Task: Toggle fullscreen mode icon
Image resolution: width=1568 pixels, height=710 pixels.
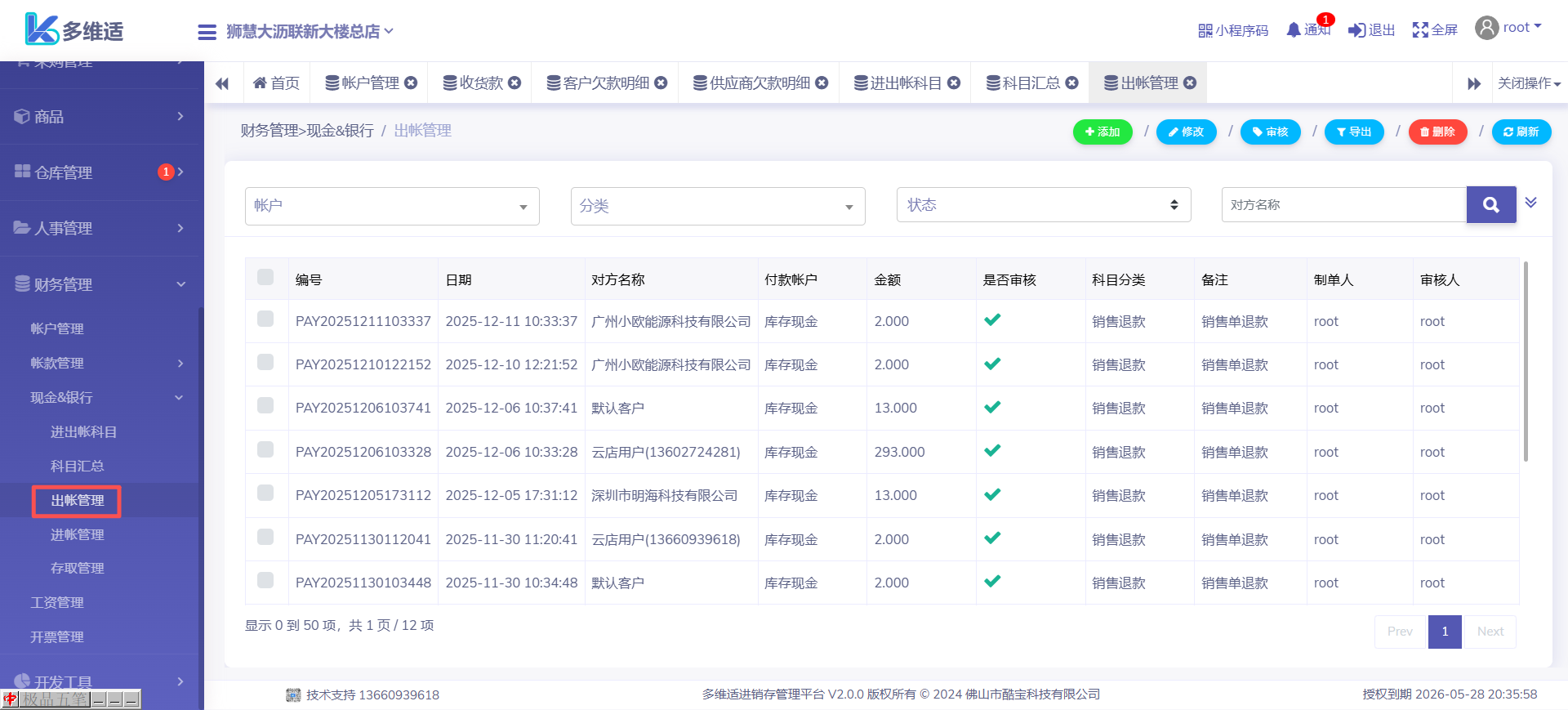Action: coord(1420,30)
